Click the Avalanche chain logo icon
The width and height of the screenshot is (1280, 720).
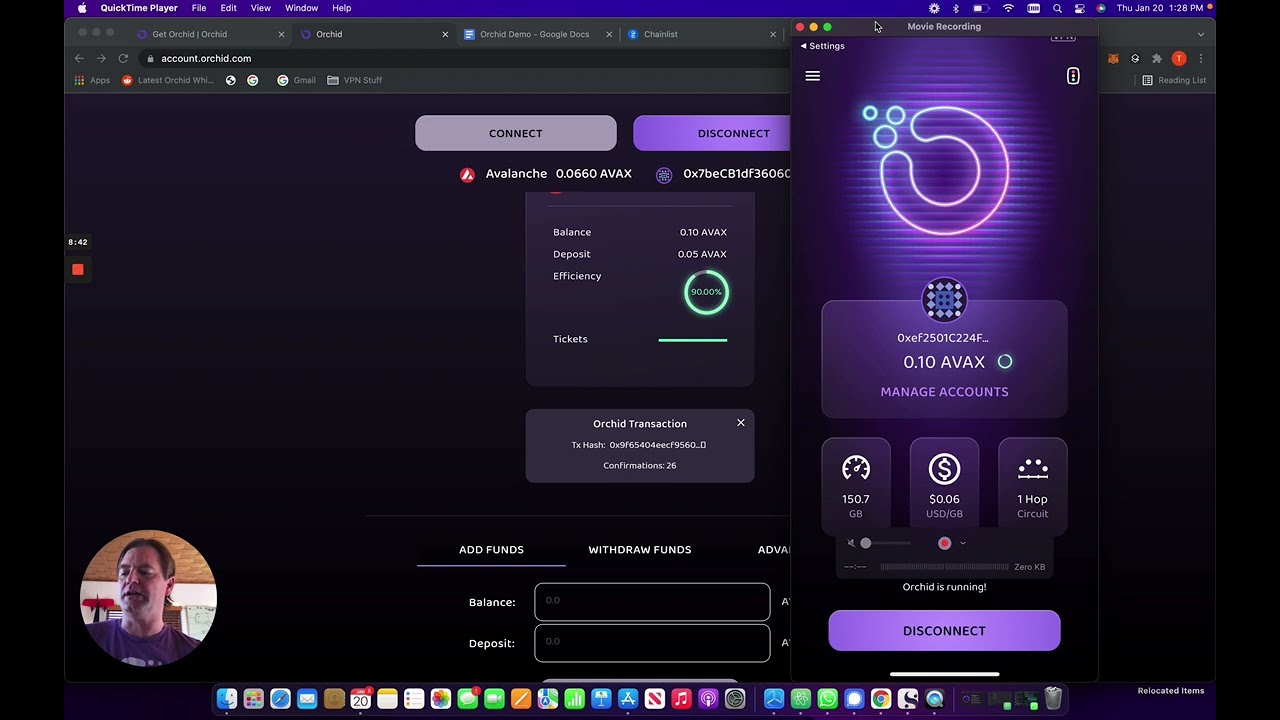point(467,174)
